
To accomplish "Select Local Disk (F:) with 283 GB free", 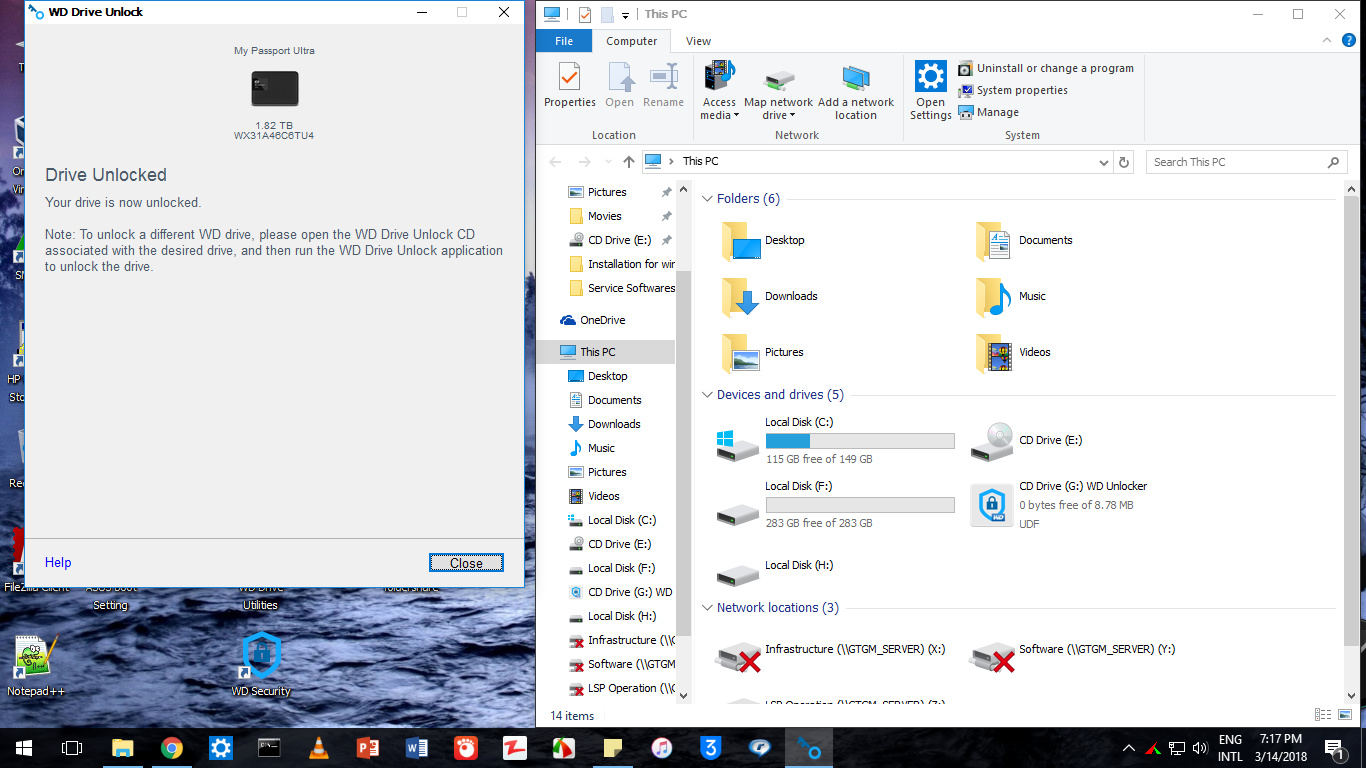I will [x=835, y=505].
